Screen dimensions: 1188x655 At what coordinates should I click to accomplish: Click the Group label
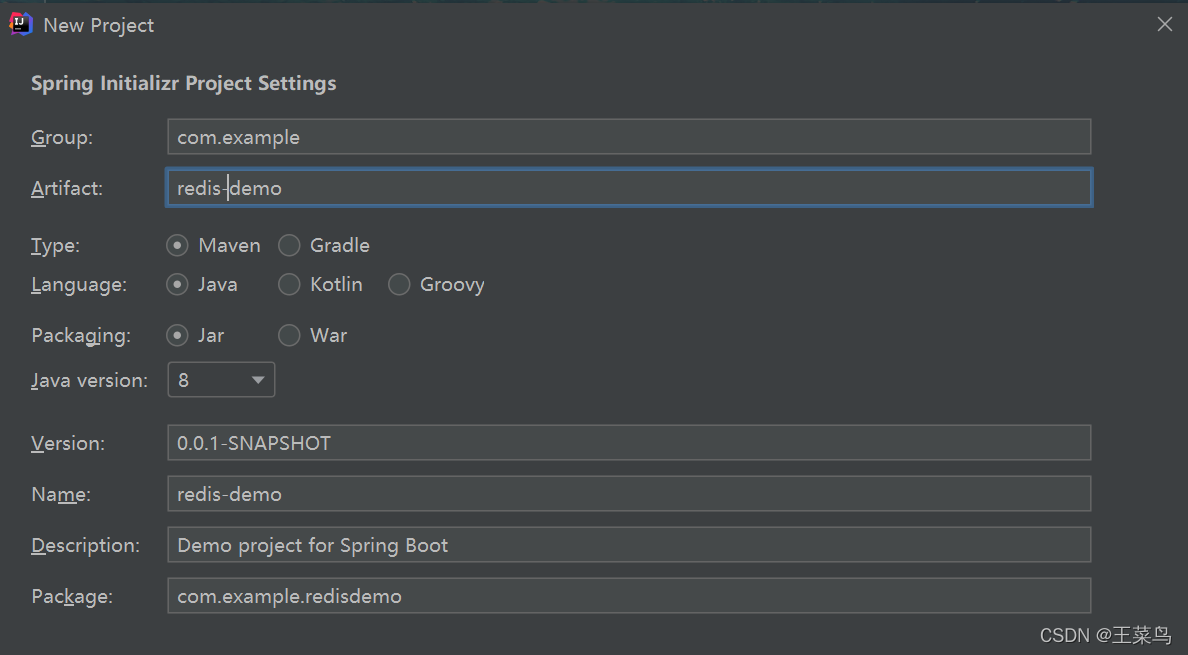(62, 137)
